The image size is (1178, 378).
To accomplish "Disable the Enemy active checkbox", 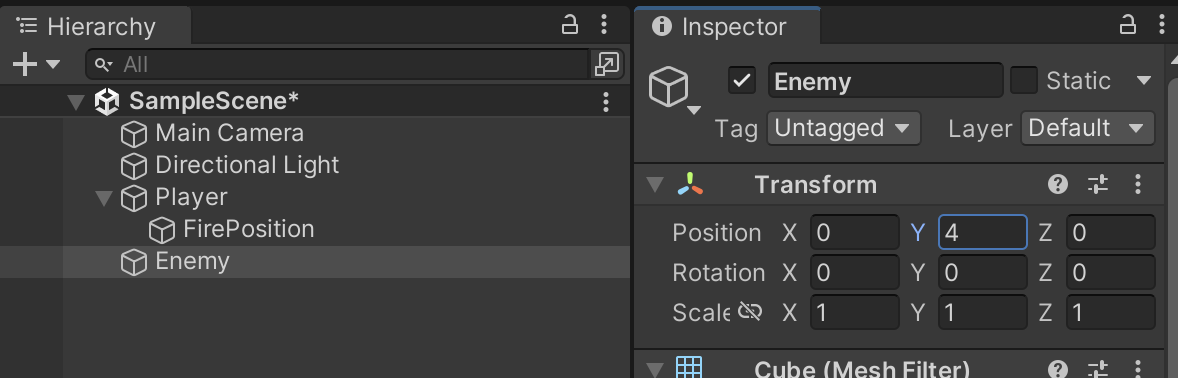I will point(742,80).
